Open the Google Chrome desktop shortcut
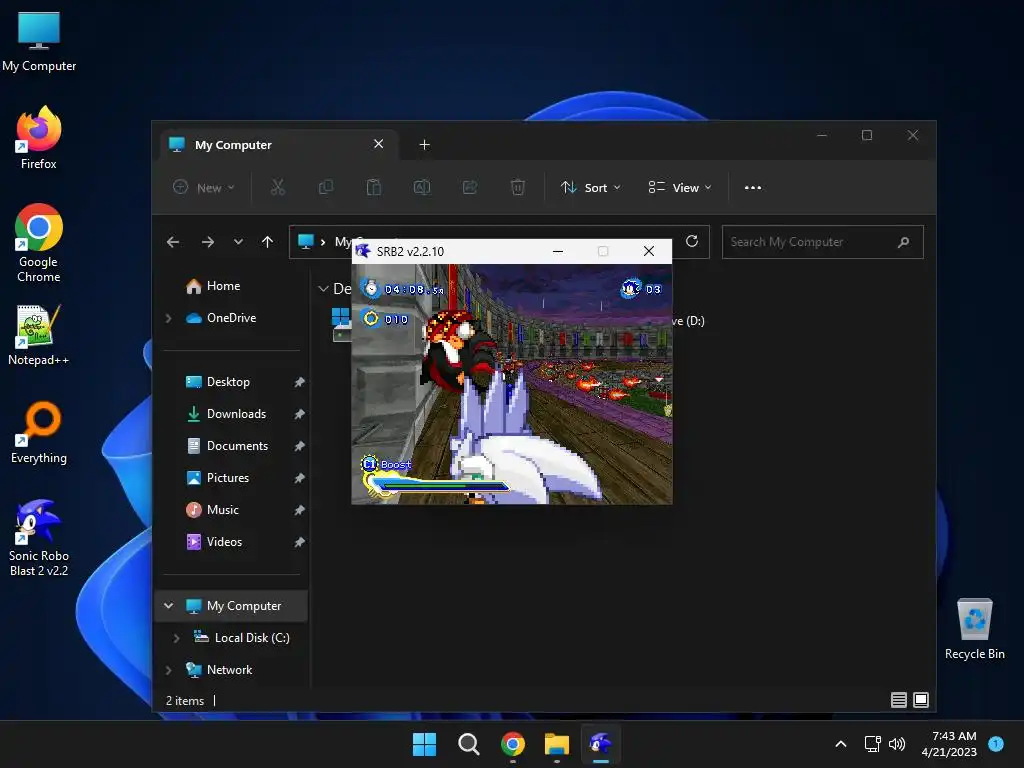1024x768 pixels. coord(39,242)
